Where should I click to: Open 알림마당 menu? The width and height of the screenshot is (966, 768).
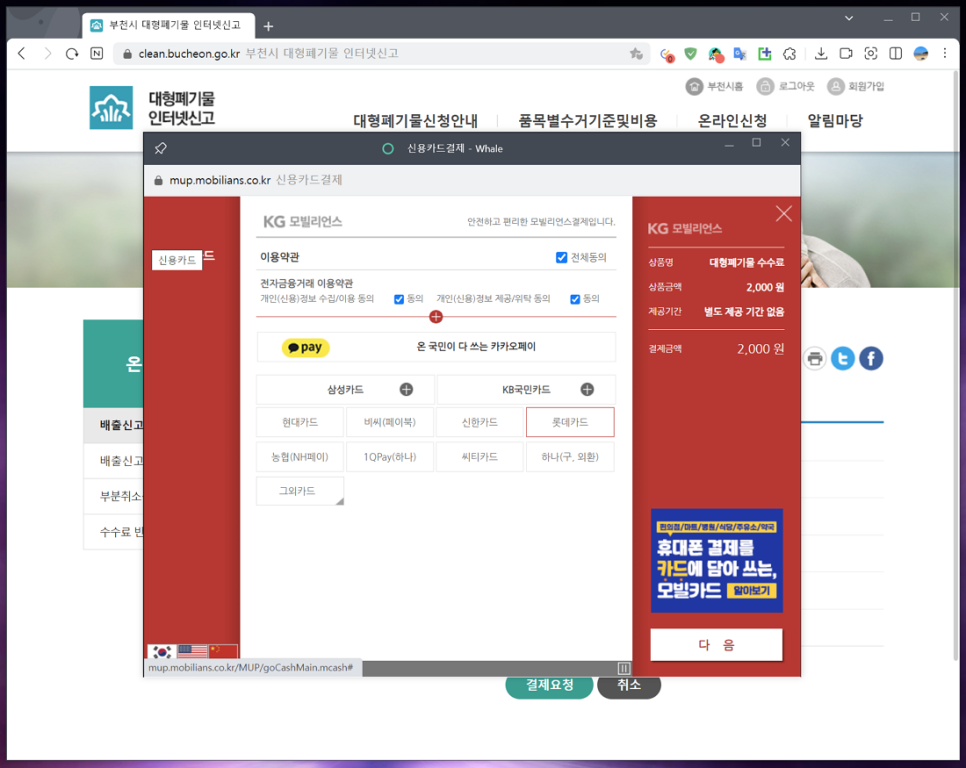point(835,121)
